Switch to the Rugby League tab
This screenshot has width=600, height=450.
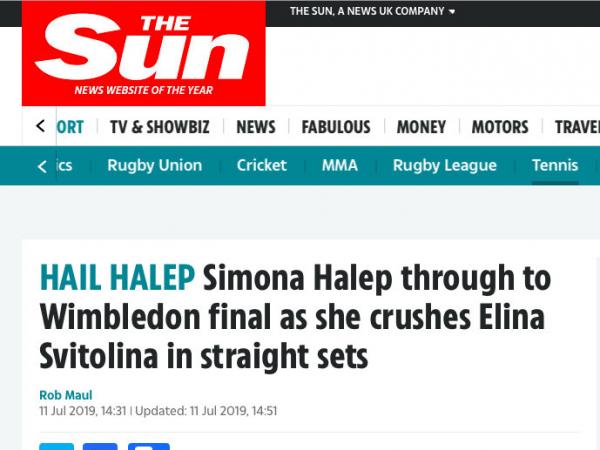pos(445,166)
